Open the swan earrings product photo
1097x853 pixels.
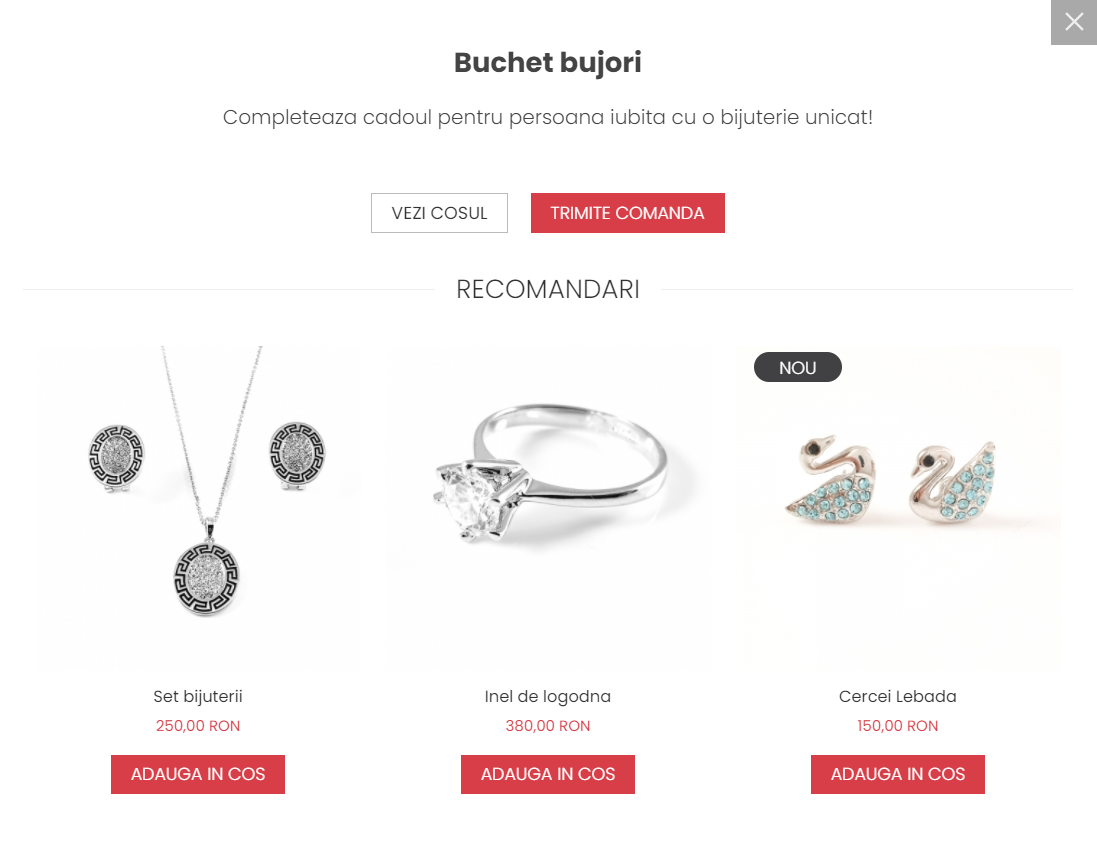[898, 508]
